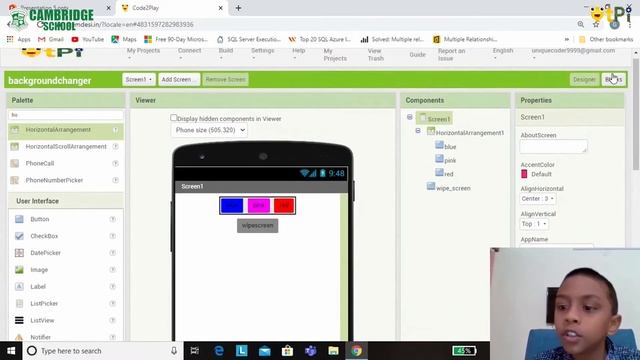Open help icon next to CheckBox
This screenshot has height=360, width=640.
coord(113,236)
